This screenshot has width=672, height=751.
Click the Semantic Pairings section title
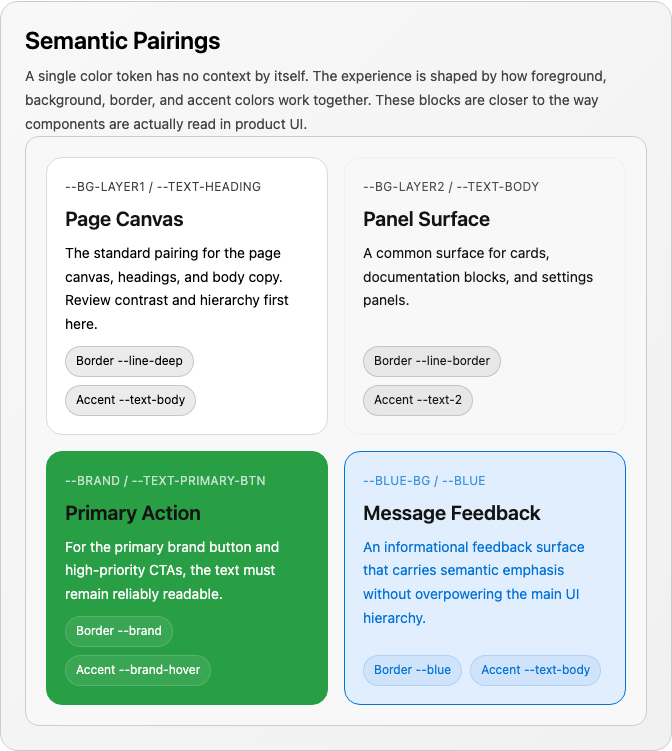click(123, 41)
